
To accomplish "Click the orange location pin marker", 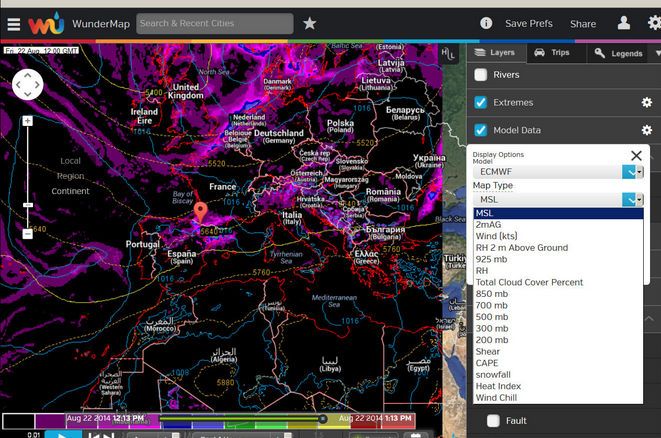I will point(201,212).
